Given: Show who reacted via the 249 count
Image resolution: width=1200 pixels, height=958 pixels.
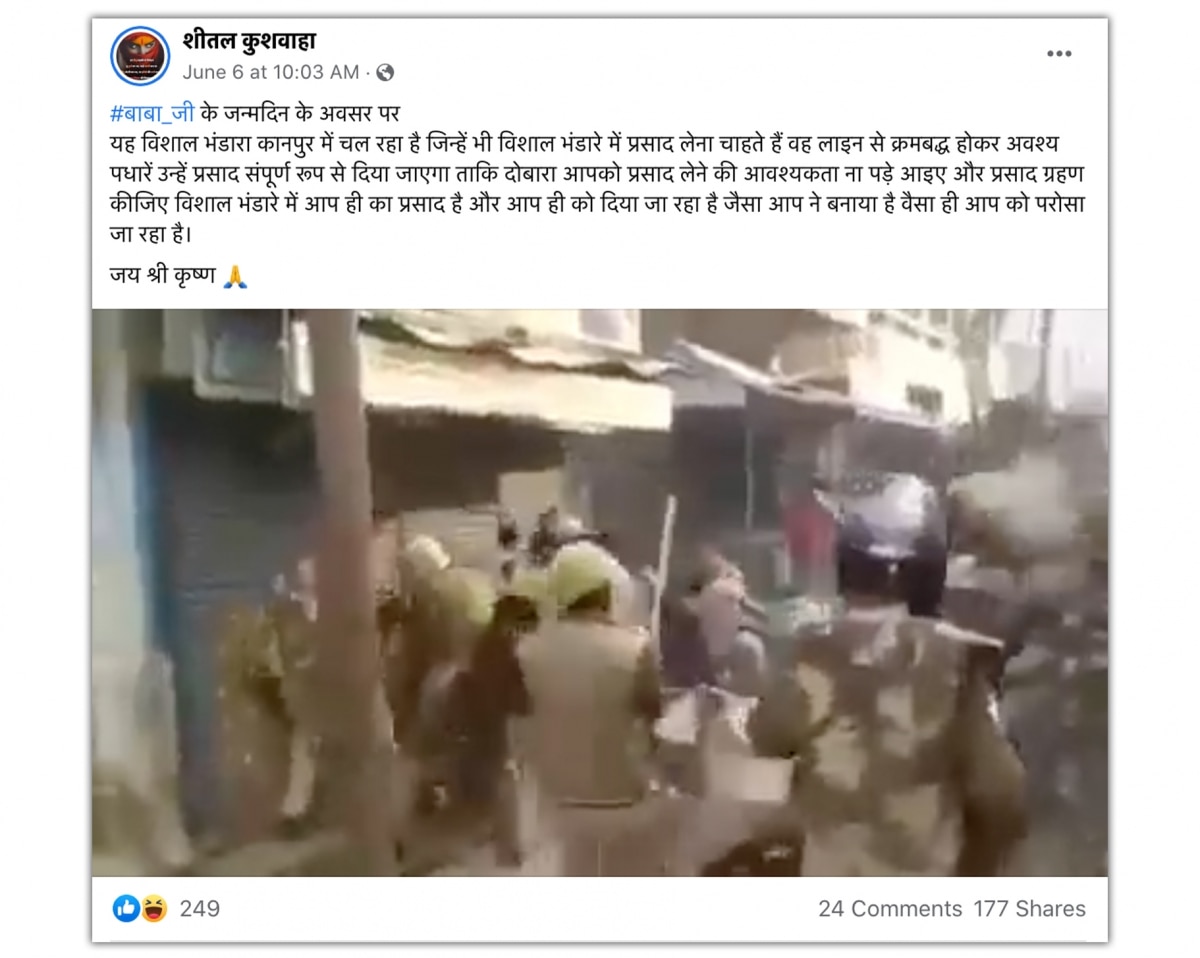Looking at the screenshot, I should [x=200, y=908].
